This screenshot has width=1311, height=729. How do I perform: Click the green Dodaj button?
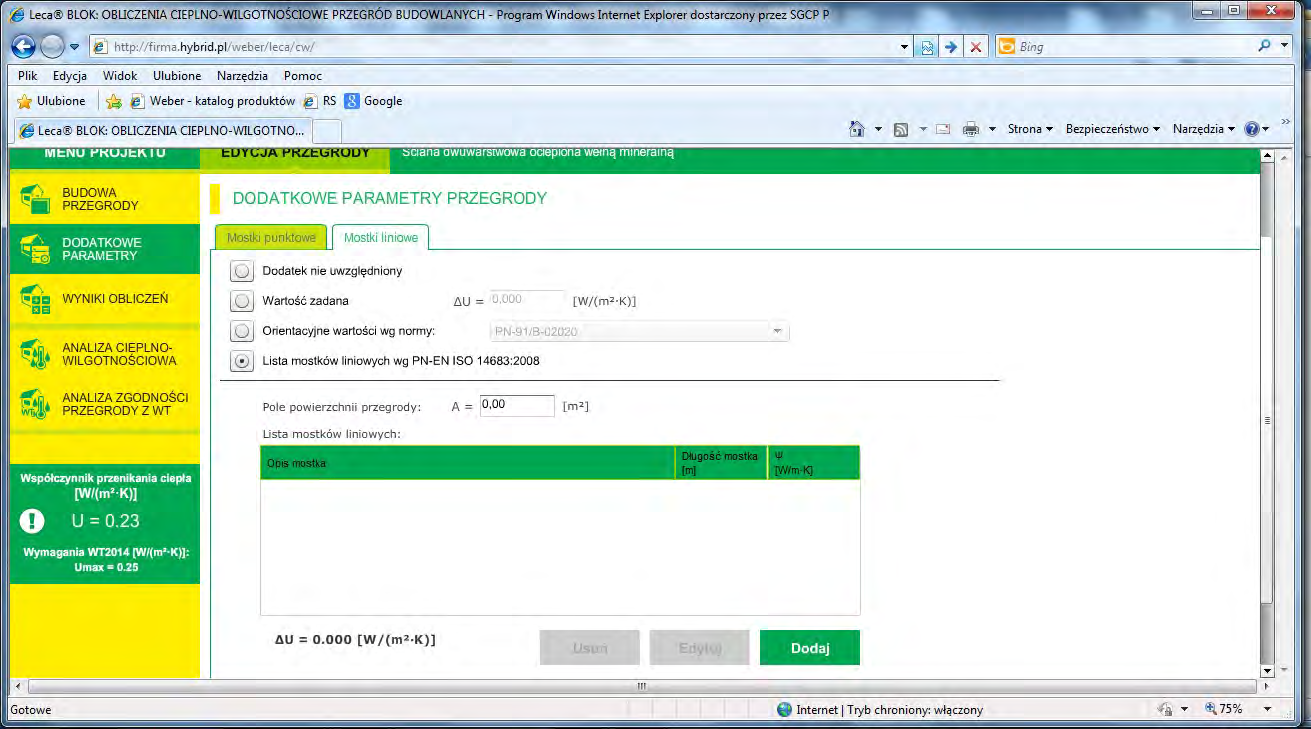point(810,648)
